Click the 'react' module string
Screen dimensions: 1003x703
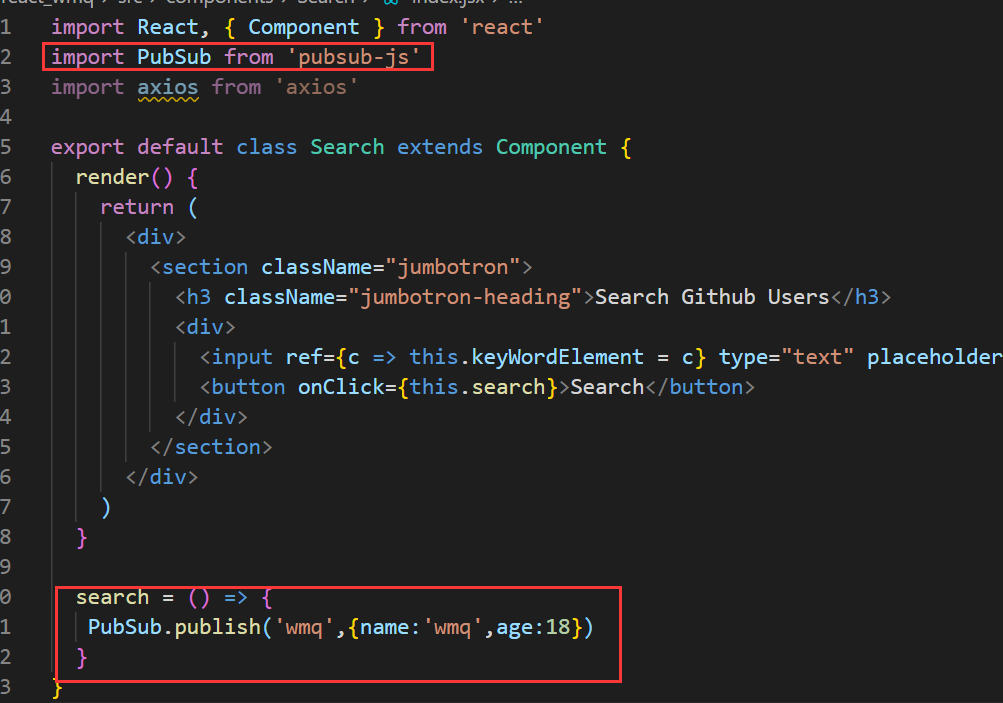point(502,27)
